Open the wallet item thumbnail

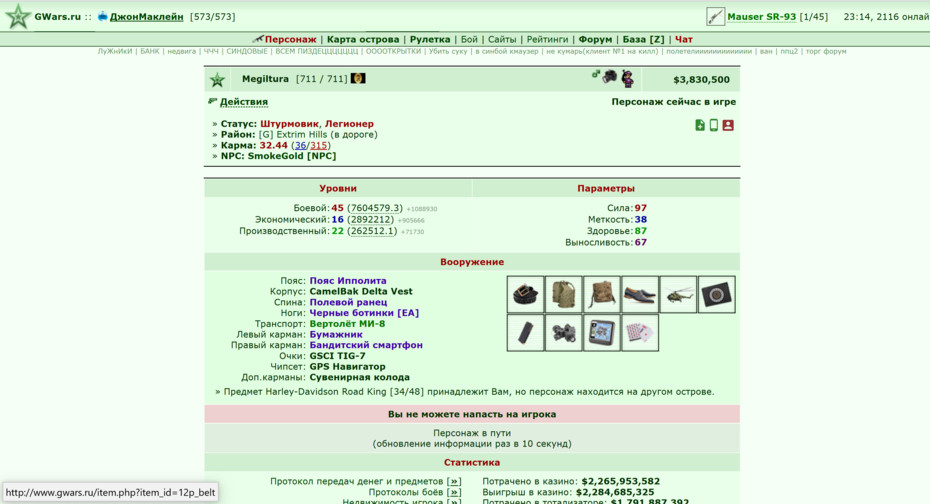(x=716, y=294)
